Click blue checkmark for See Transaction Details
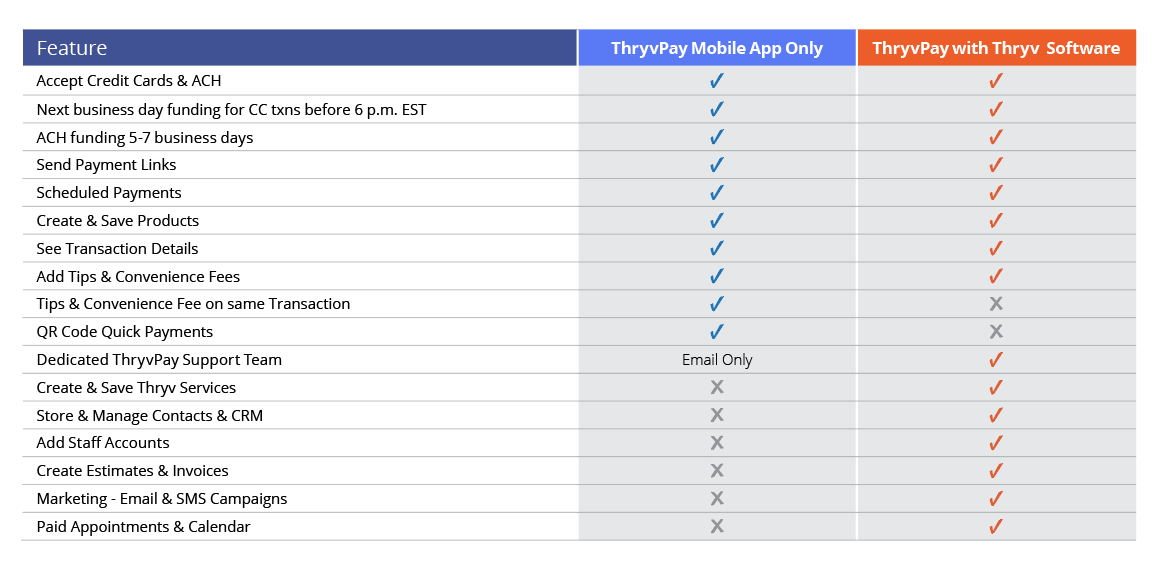The height and width of the screenshot is (569, 1160). pyautogui.click(x=716, y=248)
